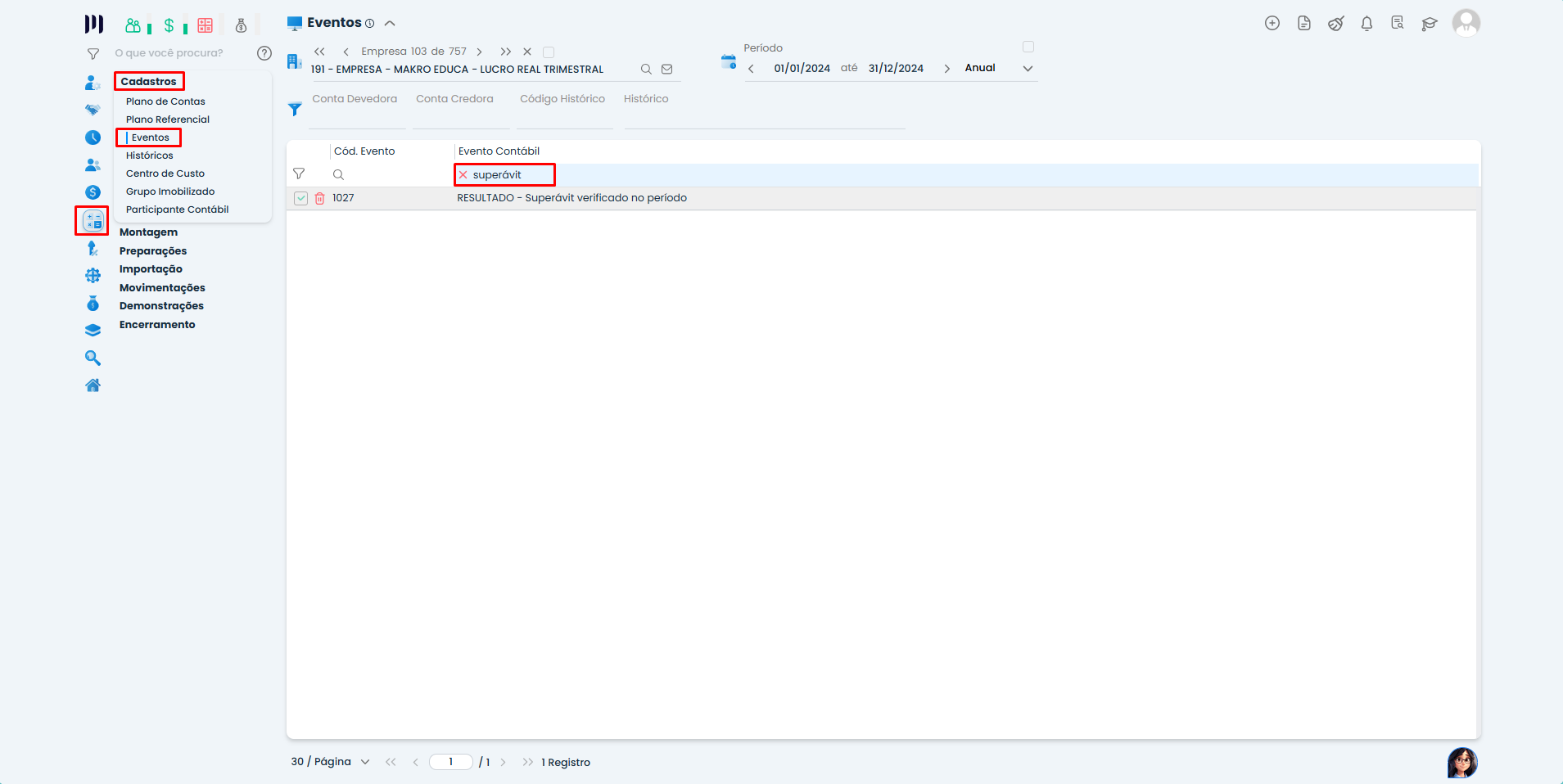
Task: Enable the checkbox above the Período field
Action: (x=1028, y=47)
